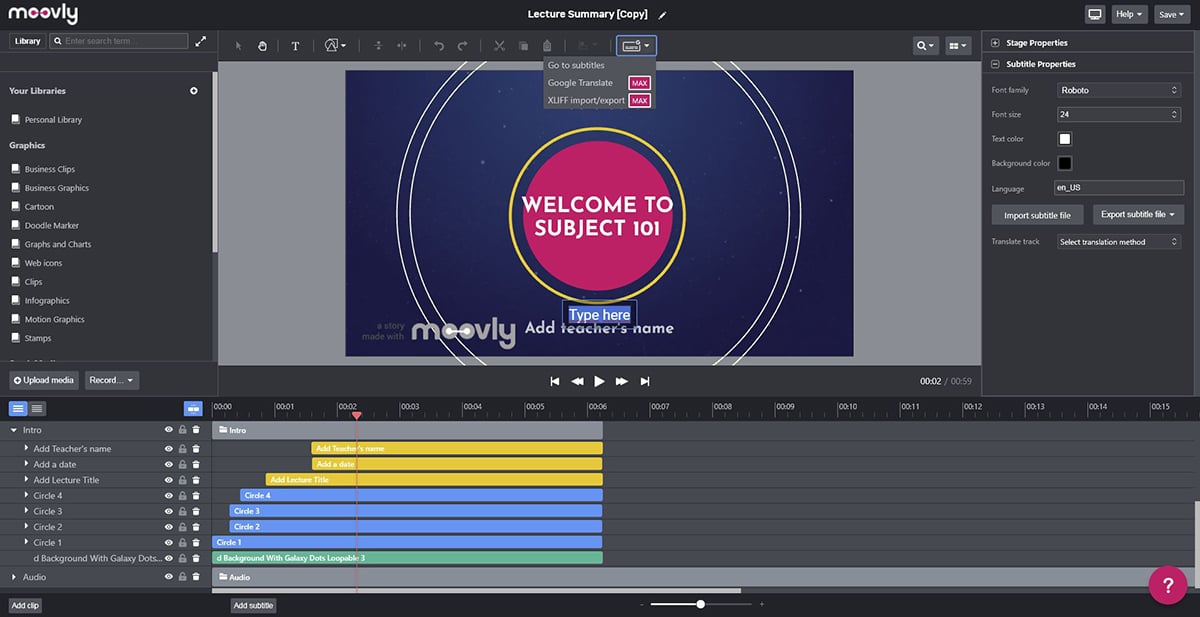Click the undo arrow icon
The height and width of the screenshot is (617, 1200).
(439, 46)
